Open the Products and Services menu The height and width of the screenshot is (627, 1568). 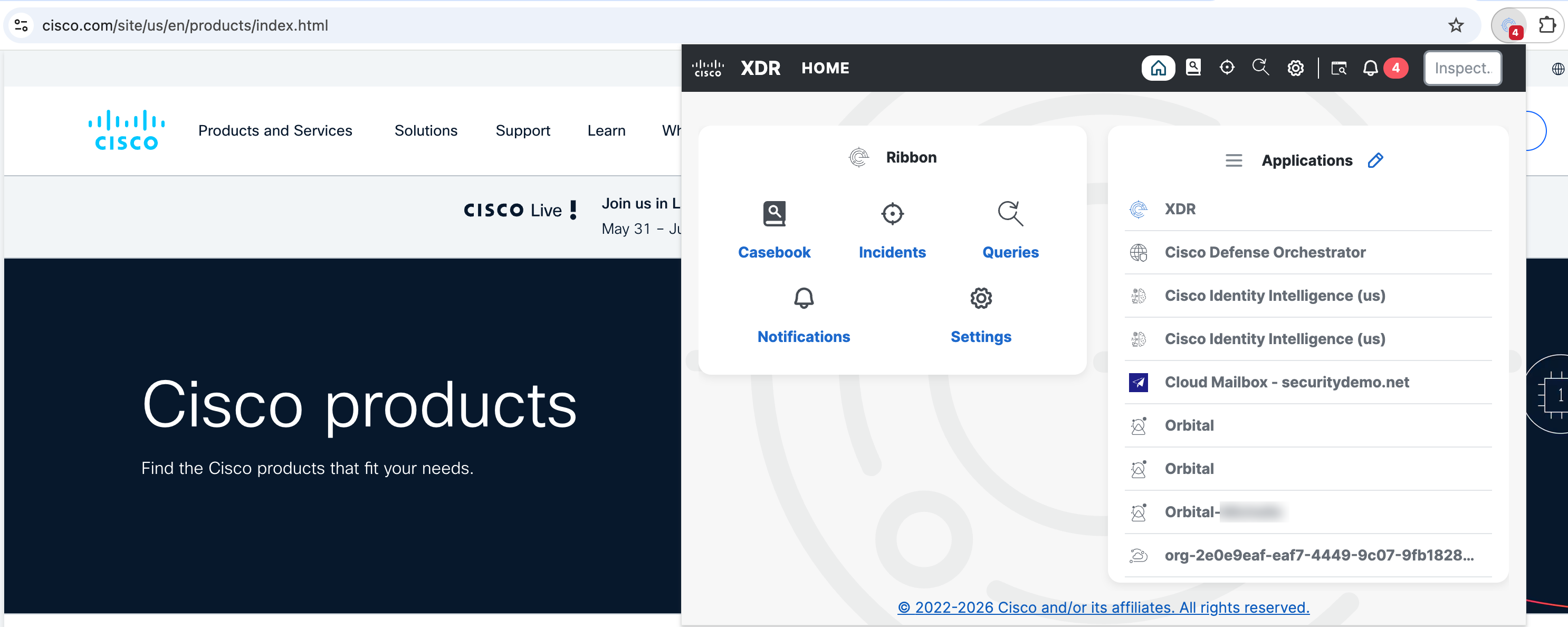tap(275, 130)
